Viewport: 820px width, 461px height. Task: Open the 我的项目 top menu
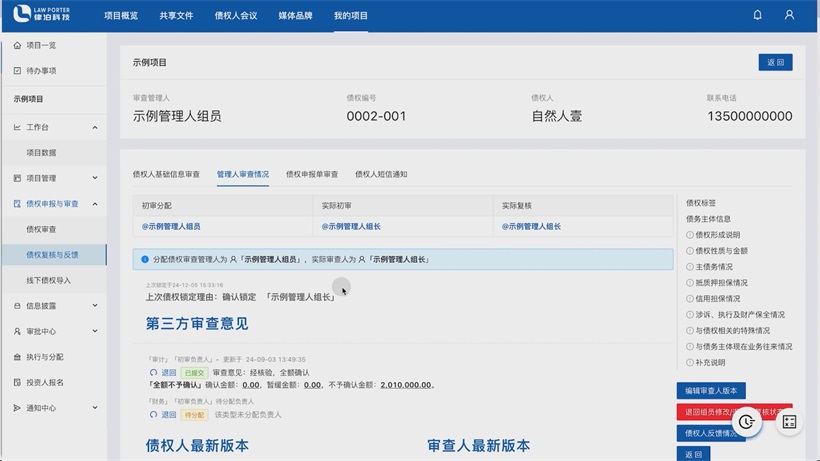(351, 16)
